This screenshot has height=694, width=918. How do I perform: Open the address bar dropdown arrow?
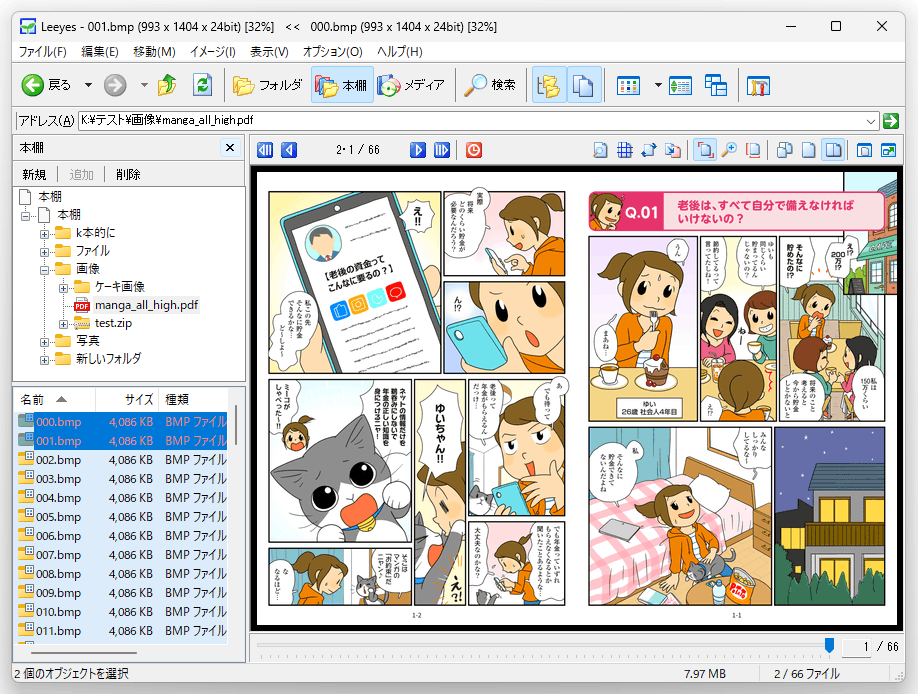(x=871, y=121)
